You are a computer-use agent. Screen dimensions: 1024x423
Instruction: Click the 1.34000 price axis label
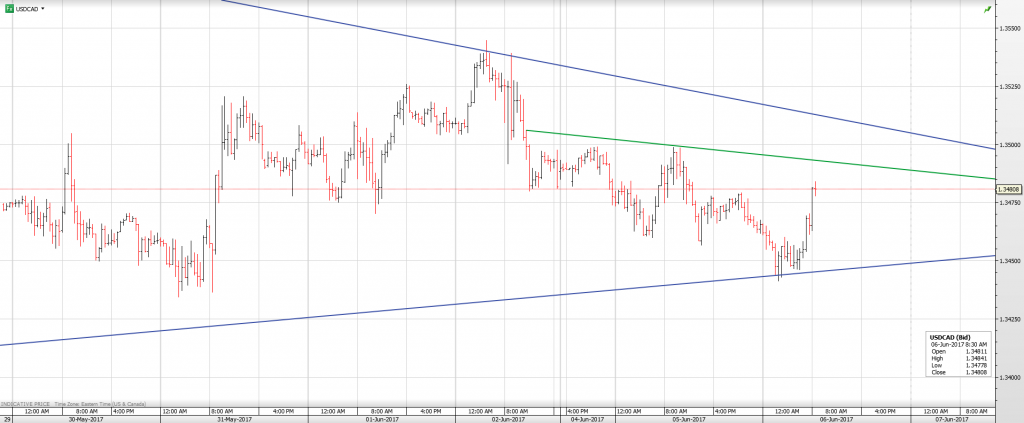pyautogui.click(x=1008, y=377)
